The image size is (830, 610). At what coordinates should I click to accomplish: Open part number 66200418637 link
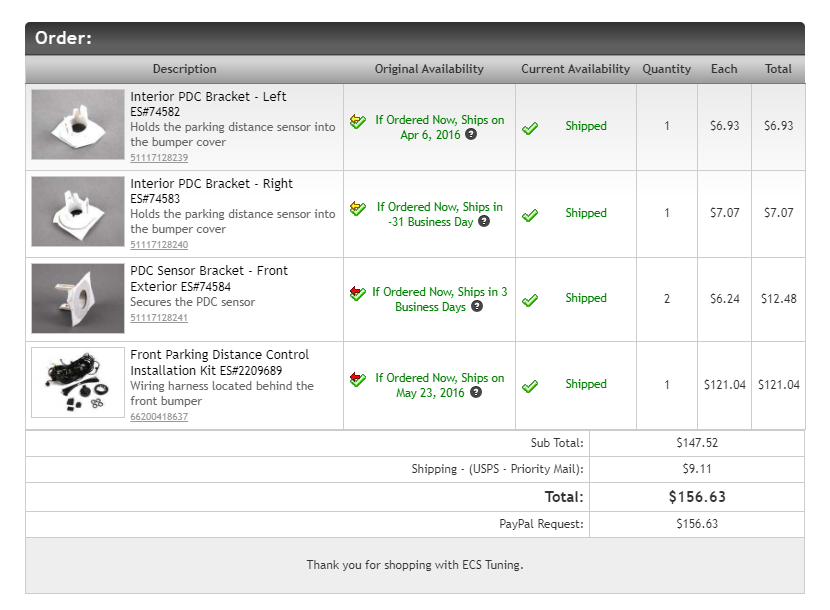pyautogui.click(x=159, y=416)
